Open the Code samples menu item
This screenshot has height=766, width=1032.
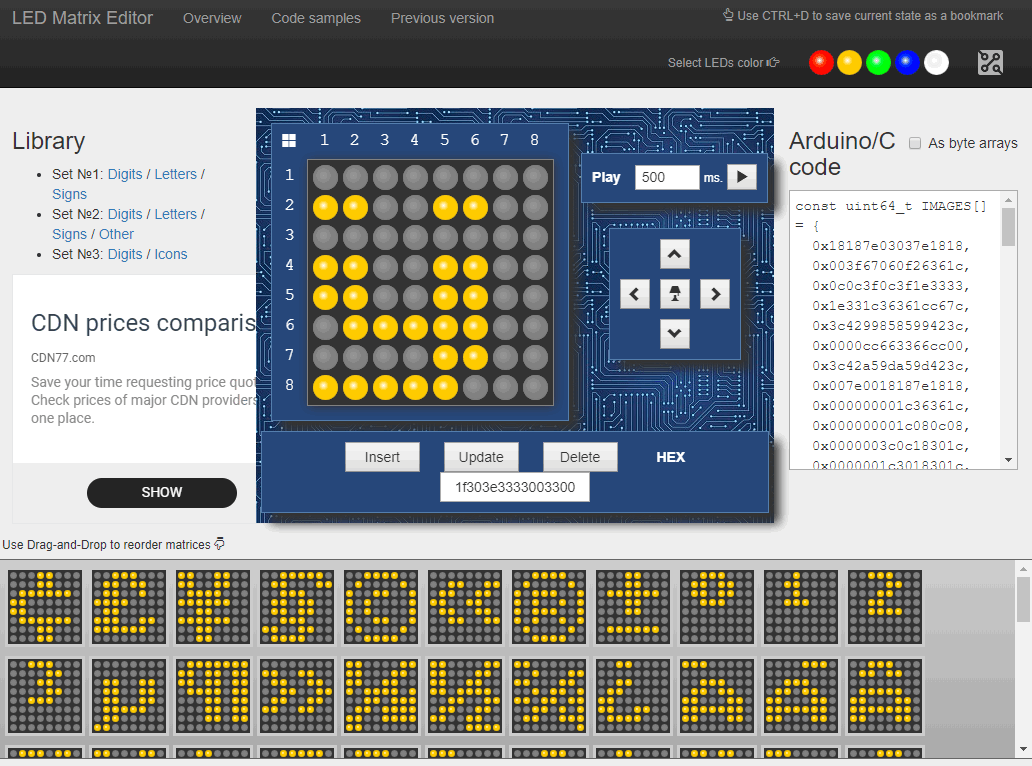tap(316, 18)
